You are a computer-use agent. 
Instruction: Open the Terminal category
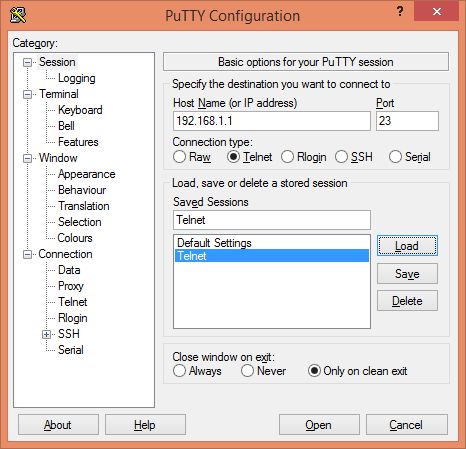tap(59, 94)
